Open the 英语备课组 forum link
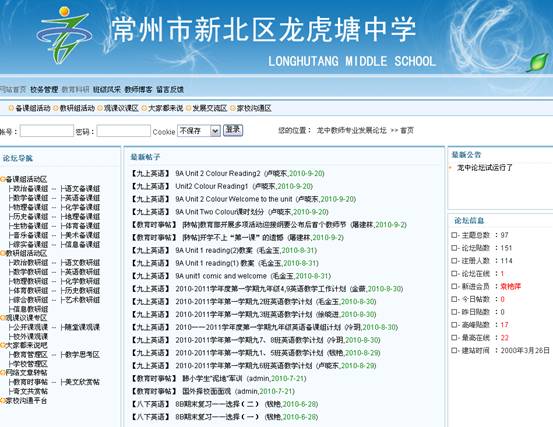The image size is (553, 427). (x=80, y=198)
